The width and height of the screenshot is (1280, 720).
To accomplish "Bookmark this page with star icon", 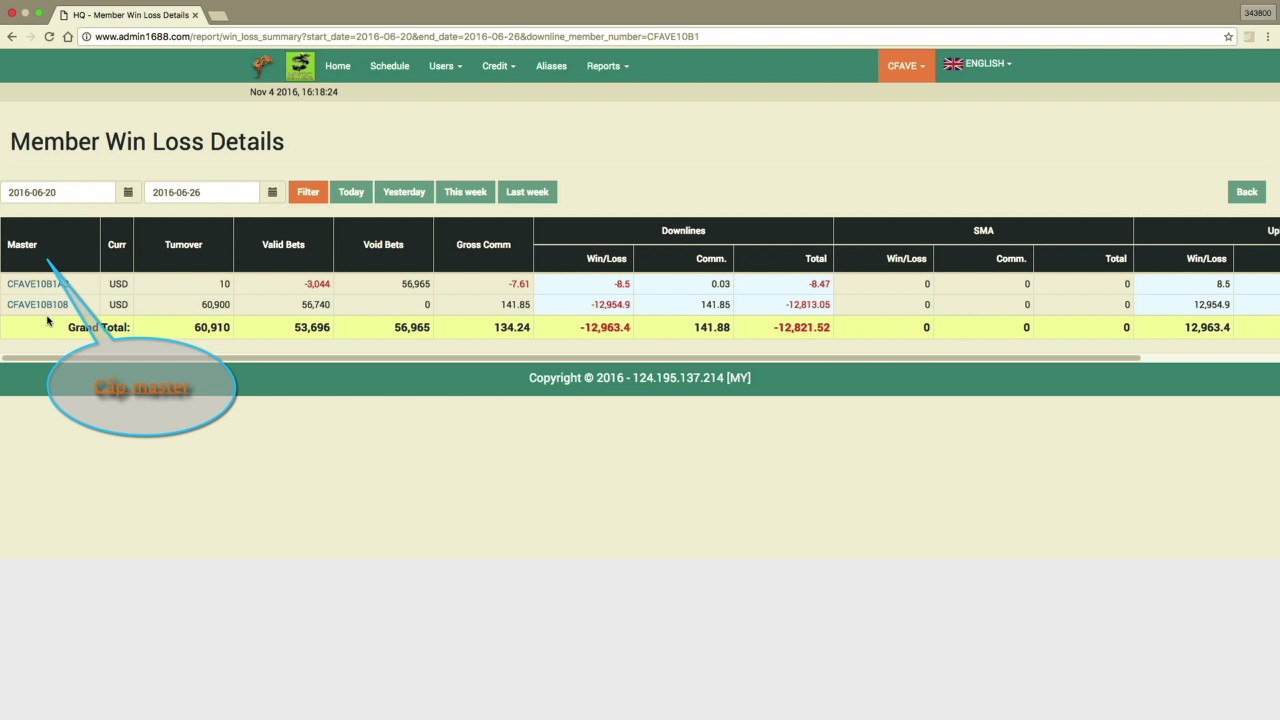I will pyautogui.click(x=1228, y=37).
